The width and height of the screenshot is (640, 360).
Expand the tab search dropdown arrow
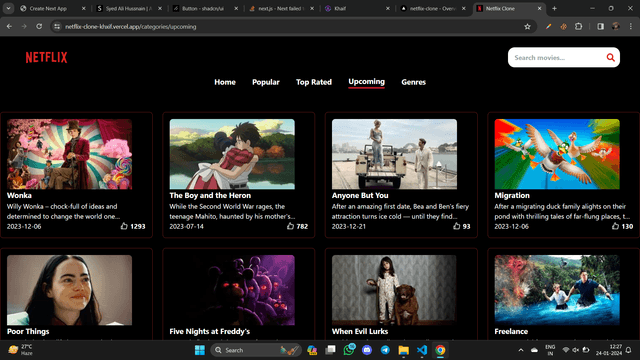point(8,8)
